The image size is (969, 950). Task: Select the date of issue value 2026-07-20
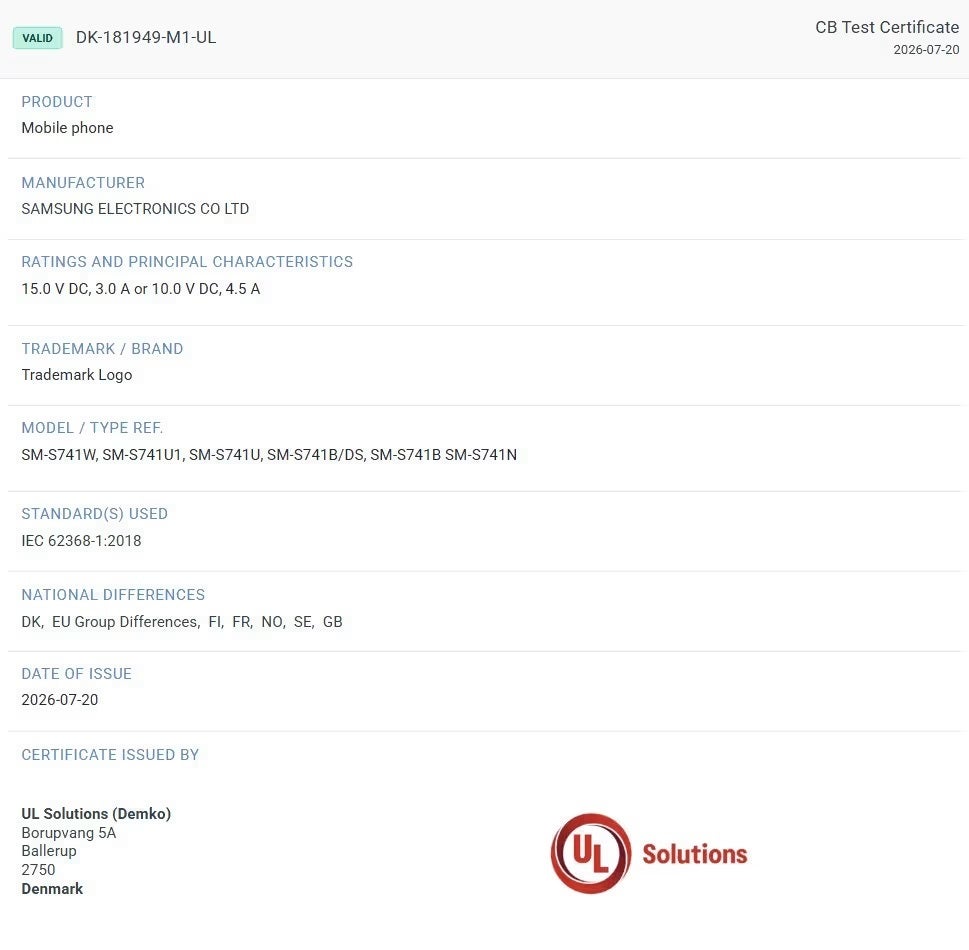(x=60, y=700)
